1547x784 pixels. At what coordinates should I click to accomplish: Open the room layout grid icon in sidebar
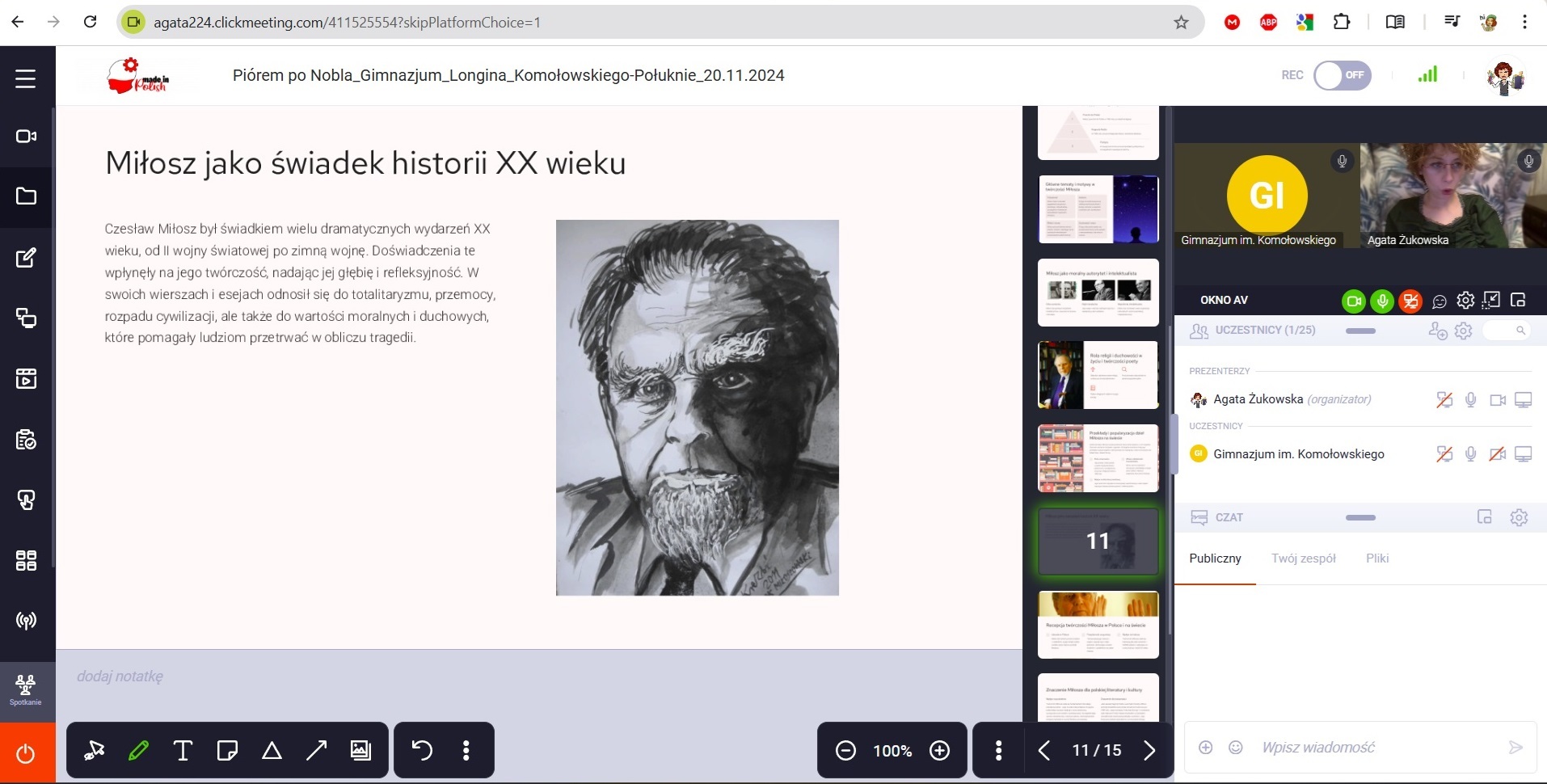click(26, 560)
